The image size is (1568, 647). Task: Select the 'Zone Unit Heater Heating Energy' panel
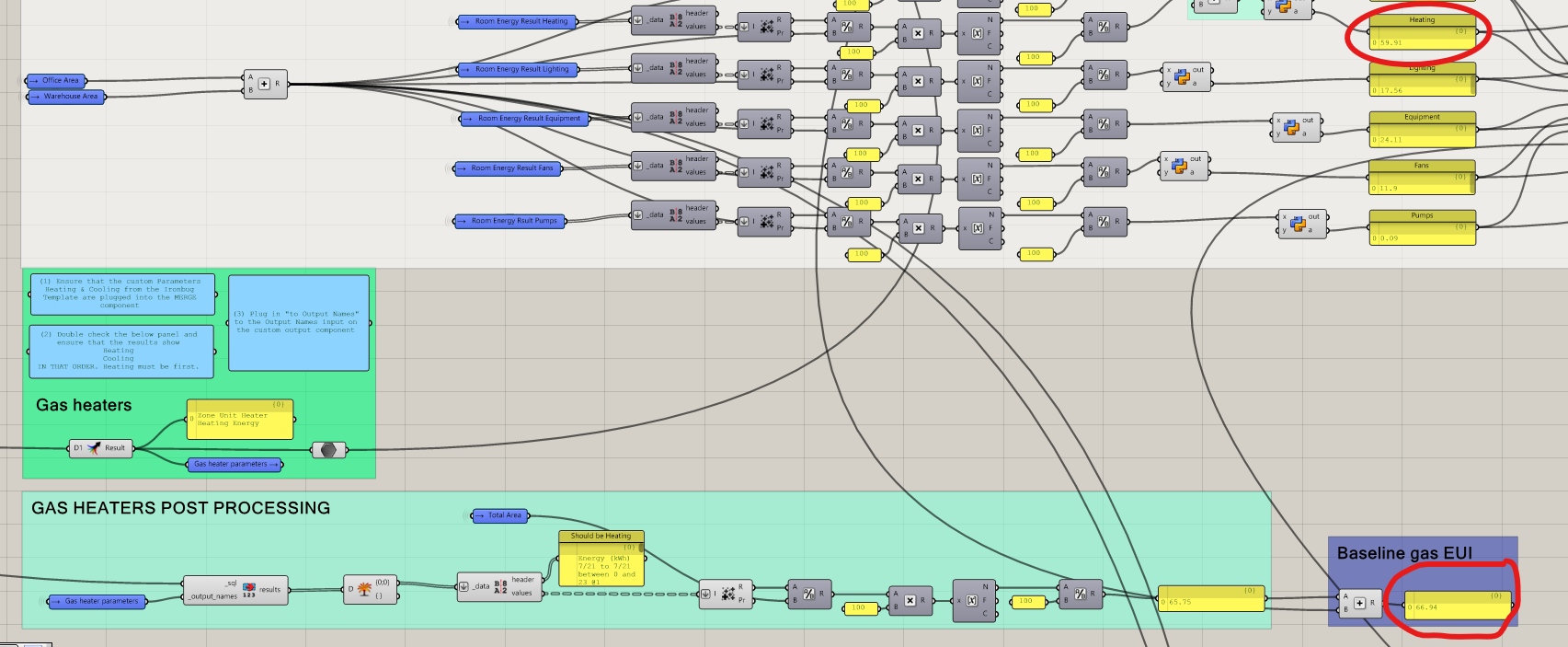pos(240,419)
